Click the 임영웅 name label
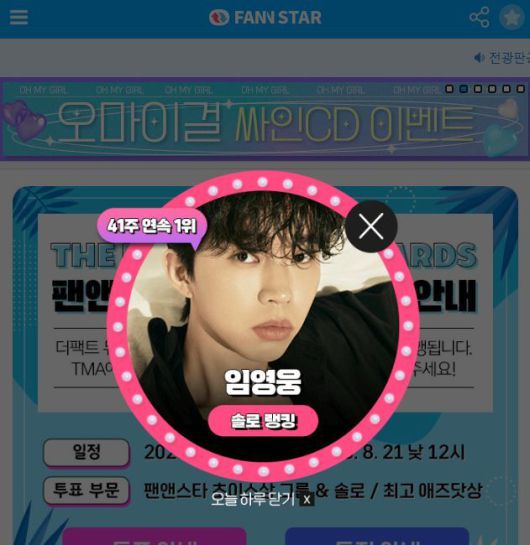 click(263, 382)
